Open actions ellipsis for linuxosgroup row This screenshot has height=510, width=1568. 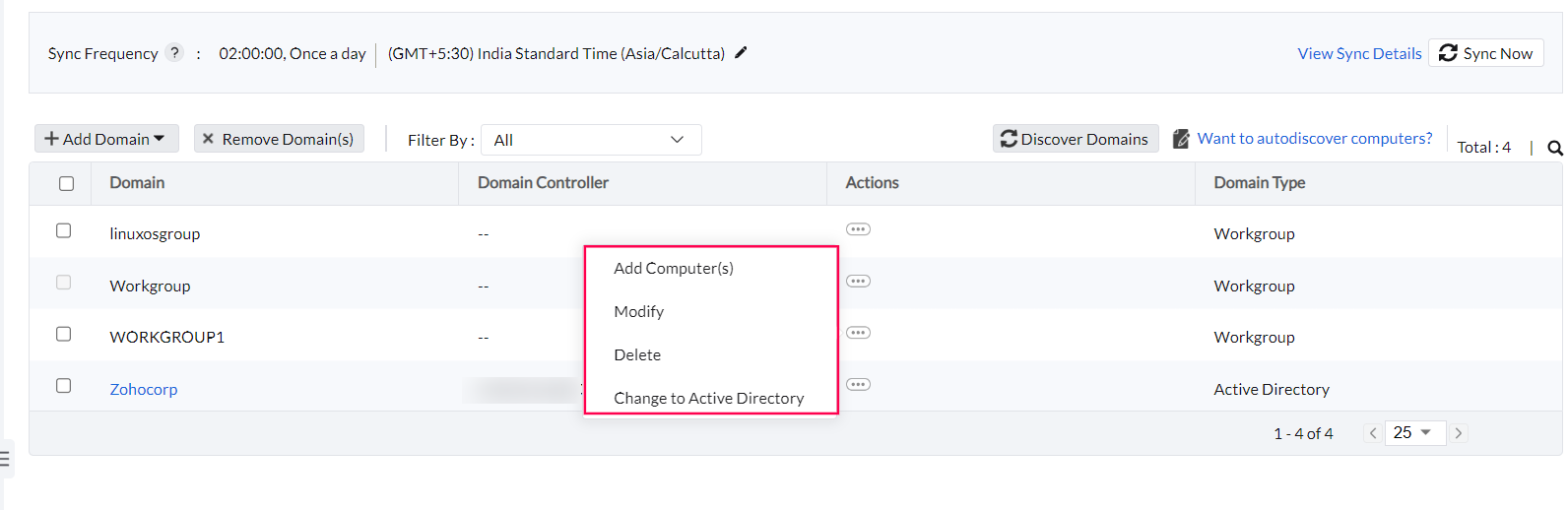tap(858, 229)
